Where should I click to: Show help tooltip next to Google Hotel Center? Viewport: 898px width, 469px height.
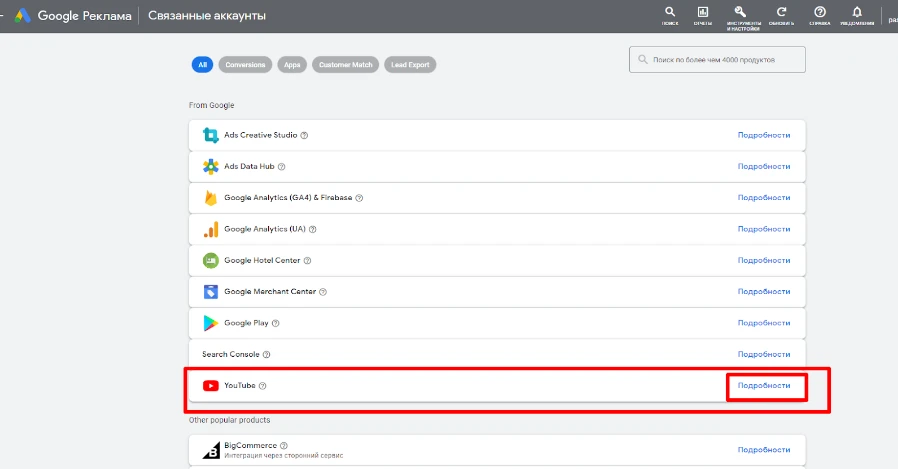pos(307,261)
